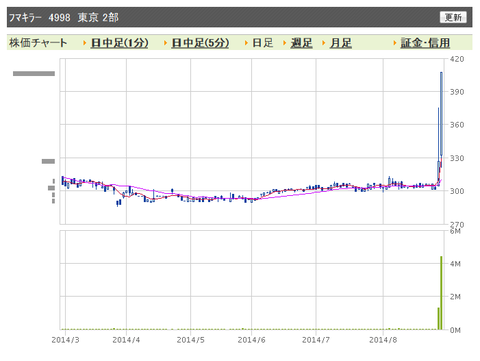The image size is (480, 361).
Task: Click the orange arrow before 日中足(5分)
Action: point(165,43)
